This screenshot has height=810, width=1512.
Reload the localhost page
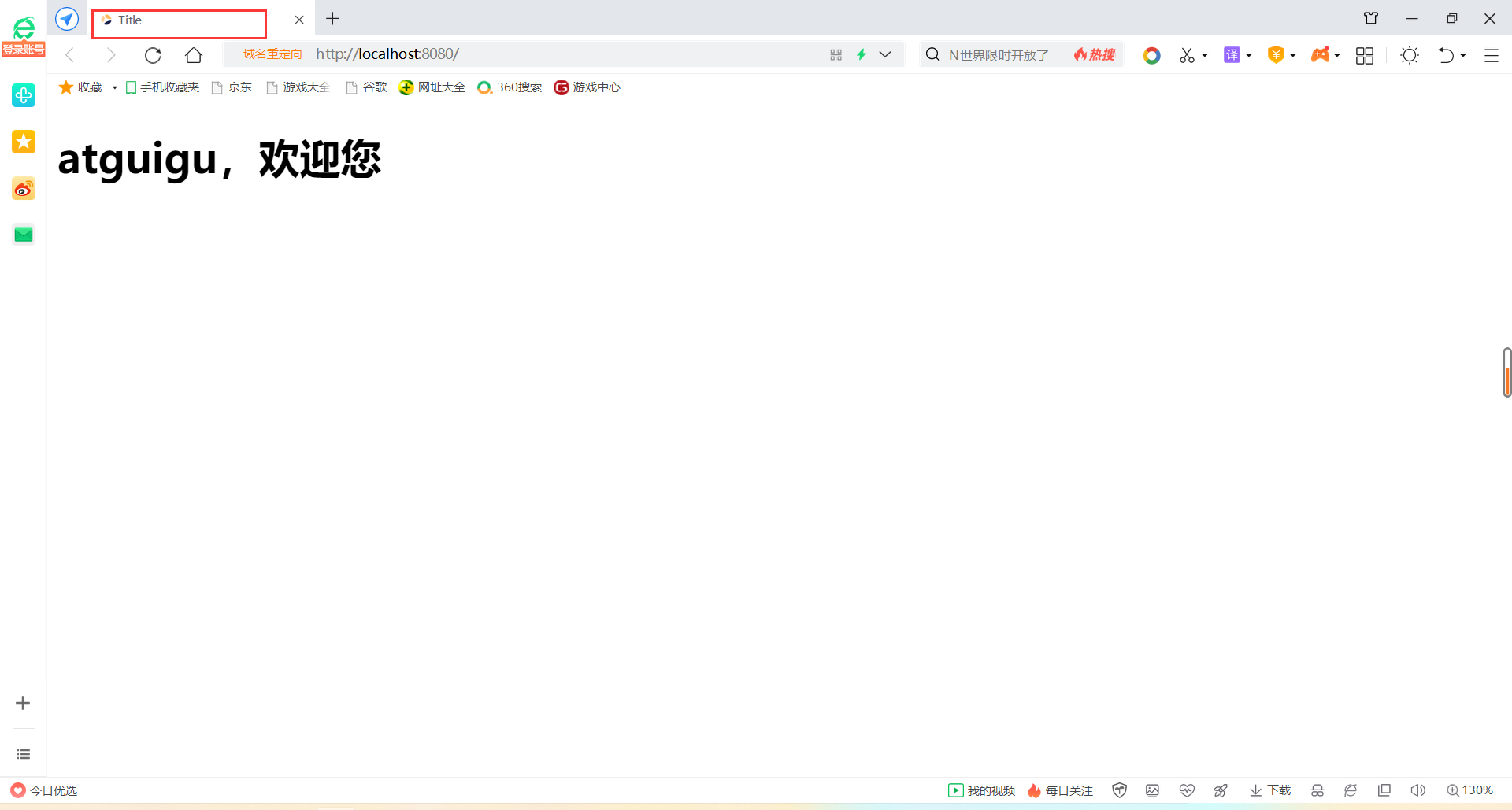tap(153, 54)
